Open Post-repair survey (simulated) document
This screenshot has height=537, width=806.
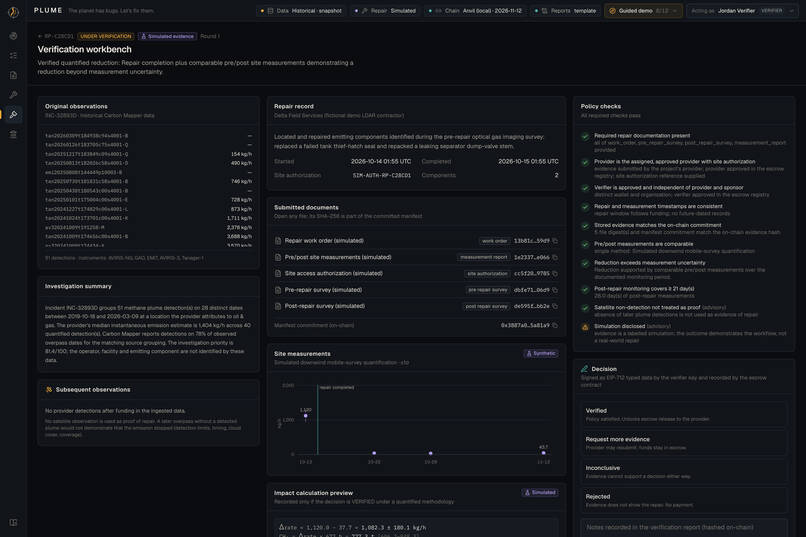click(x=325, y=306)
